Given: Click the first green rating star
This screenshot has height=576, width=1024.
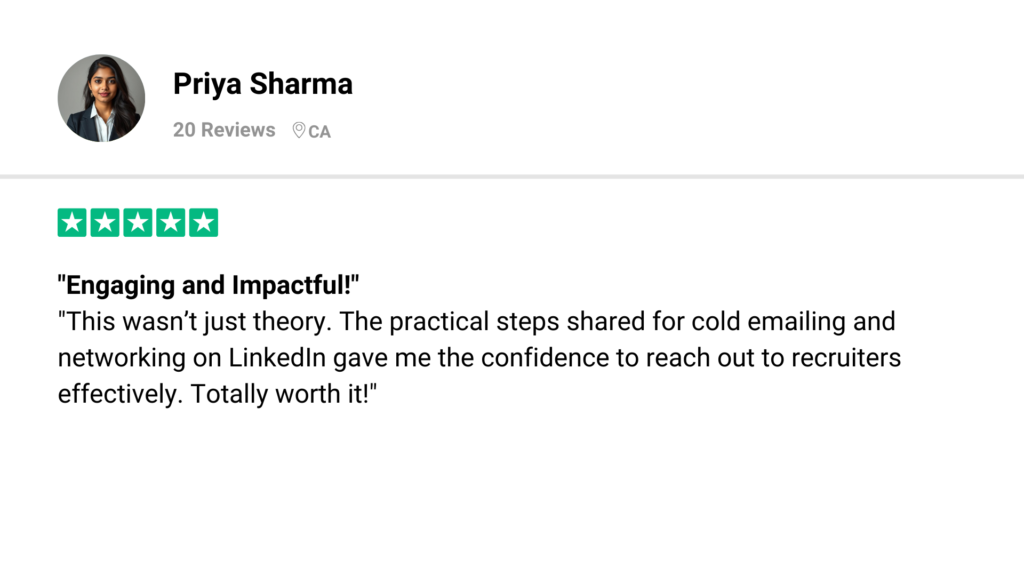Looking at the screenshot, I should pos(72,223).
